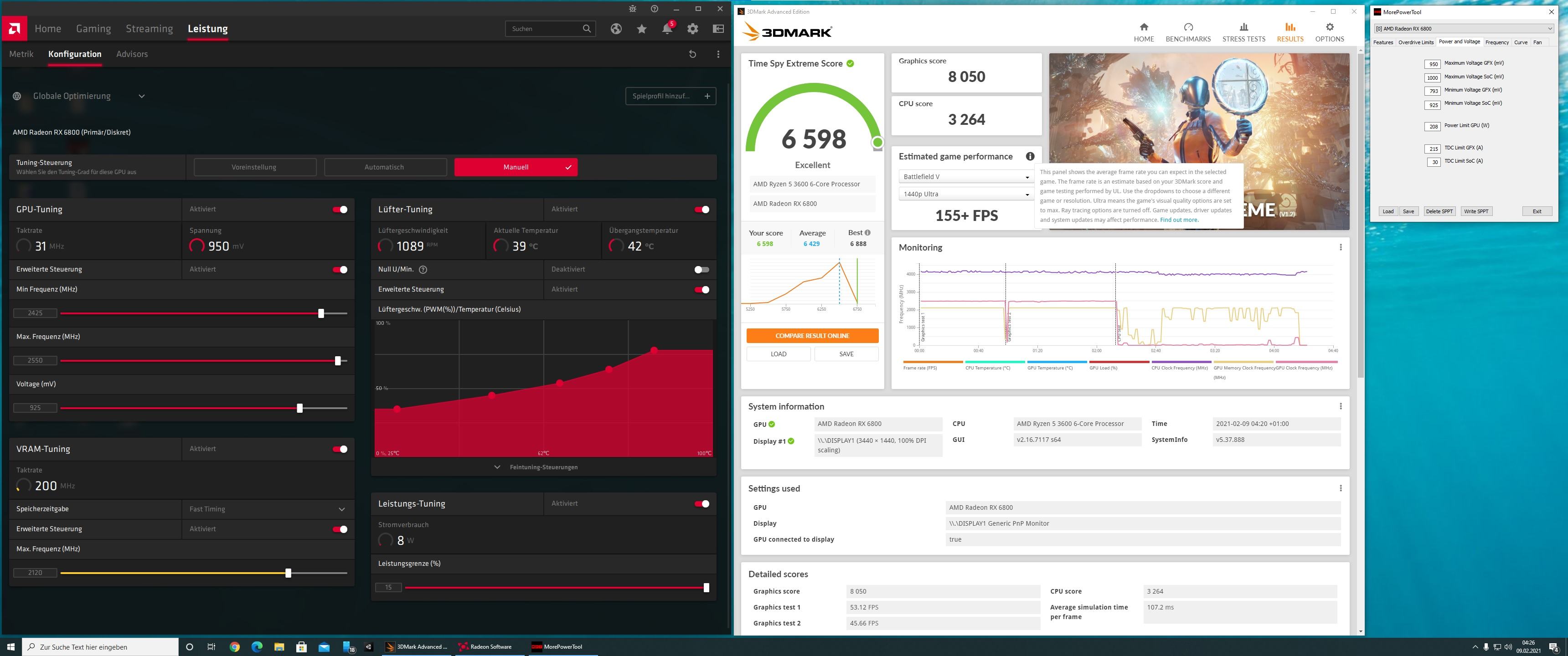The width and height of the screenshot is (1568, 656).
Task: Open favorites star icon in Radeon Software
Action: [x=642, y=29]
